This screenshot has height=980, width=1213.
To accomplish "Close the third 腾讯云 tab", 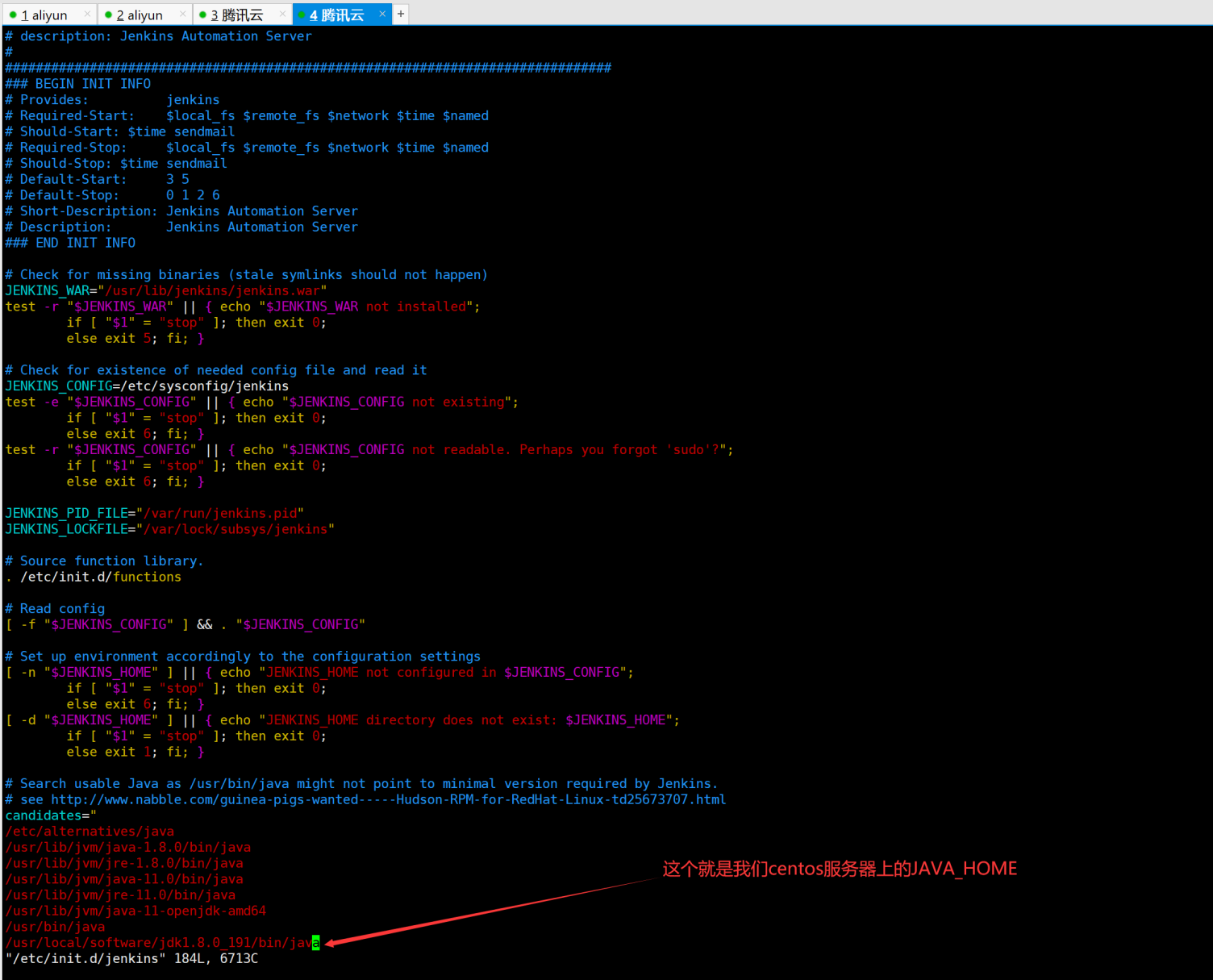I will pyautogui.click(x=282, y=15).
